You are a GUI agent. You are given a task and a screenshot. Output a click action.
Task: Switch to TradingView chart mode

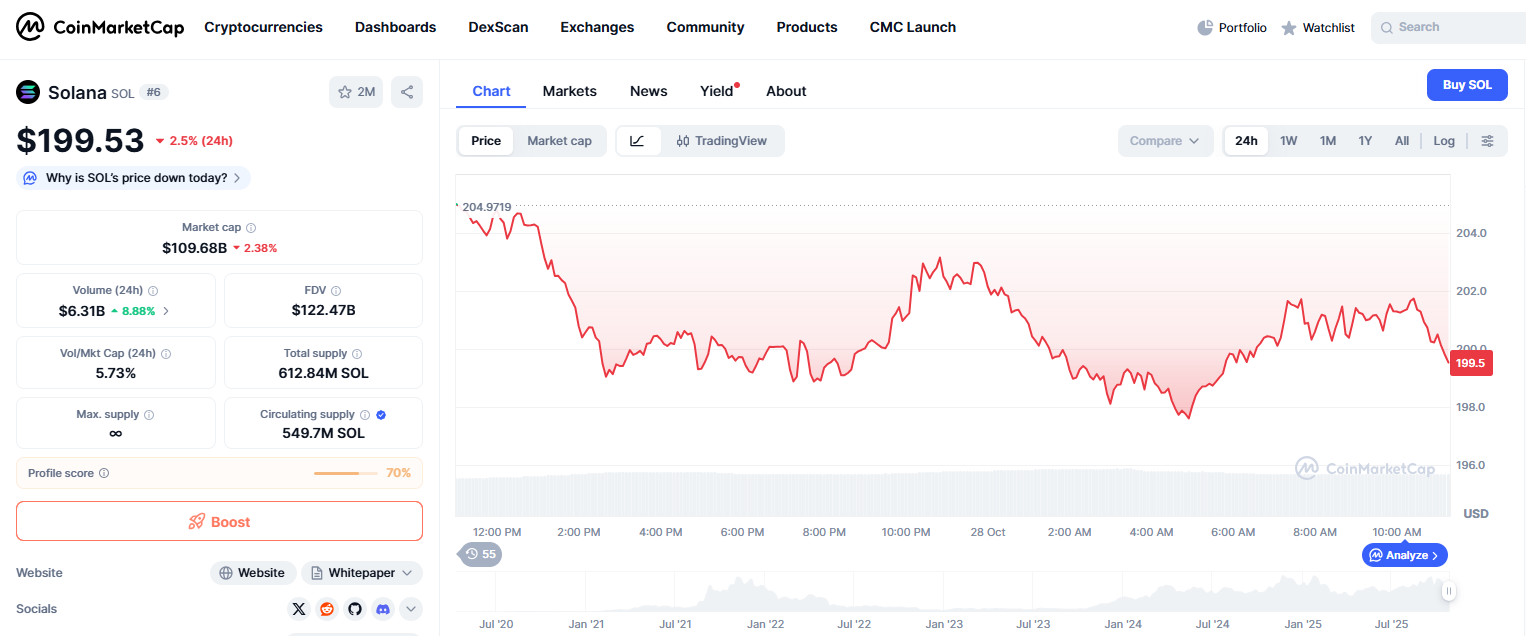(x=721, y=141)
